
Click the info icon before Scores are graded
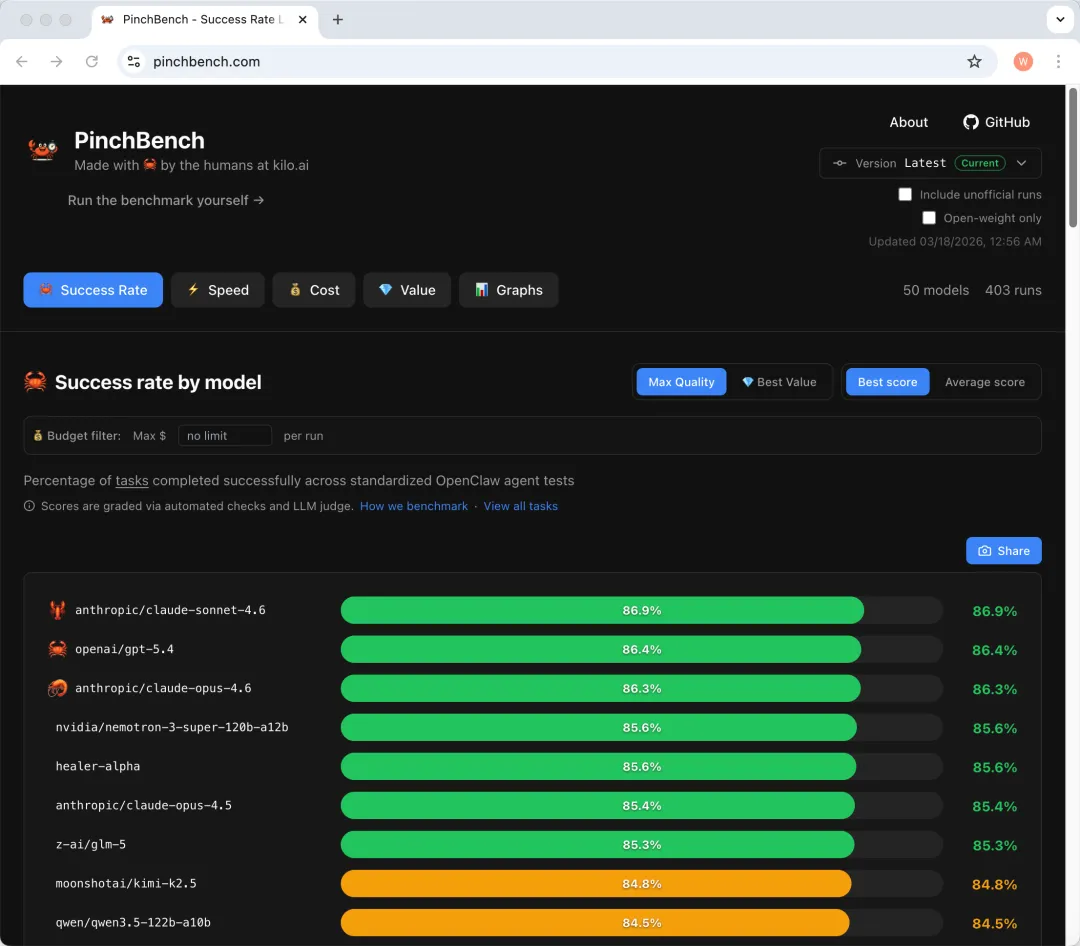pyautogui.click(x=29, y=506)
